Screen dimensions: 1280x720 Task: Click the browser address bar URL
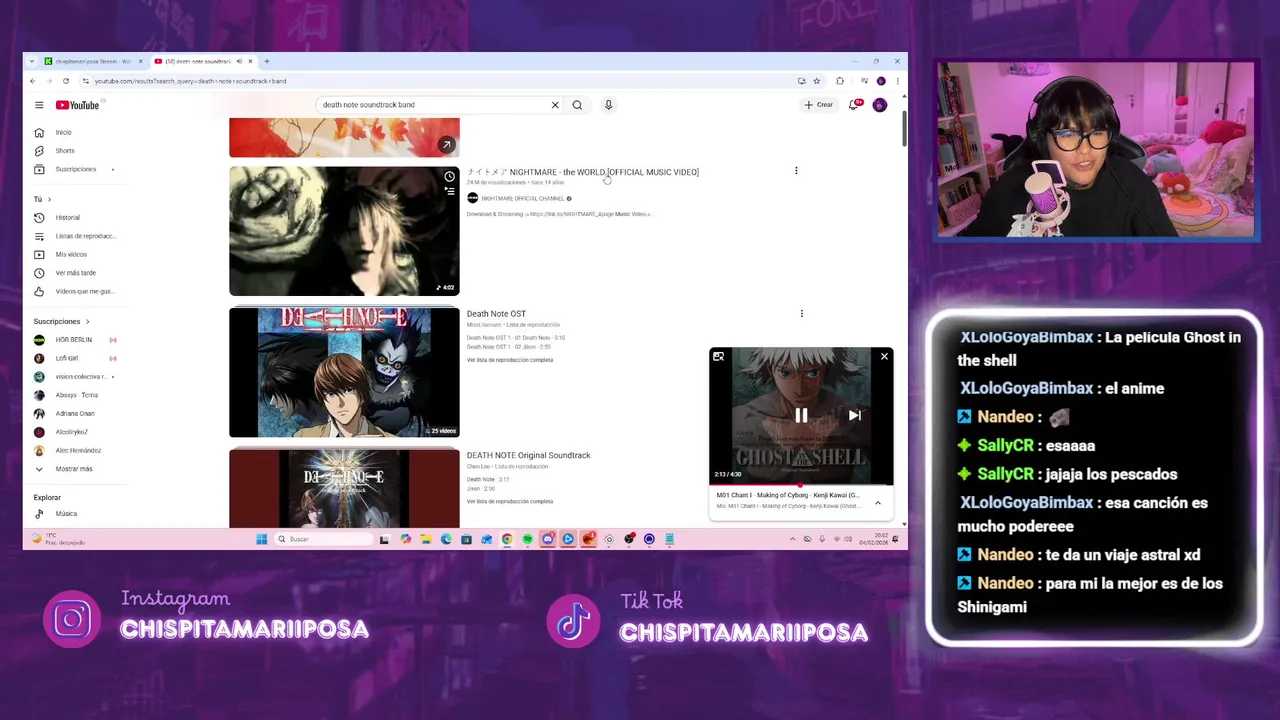click(x=190, y=81)
